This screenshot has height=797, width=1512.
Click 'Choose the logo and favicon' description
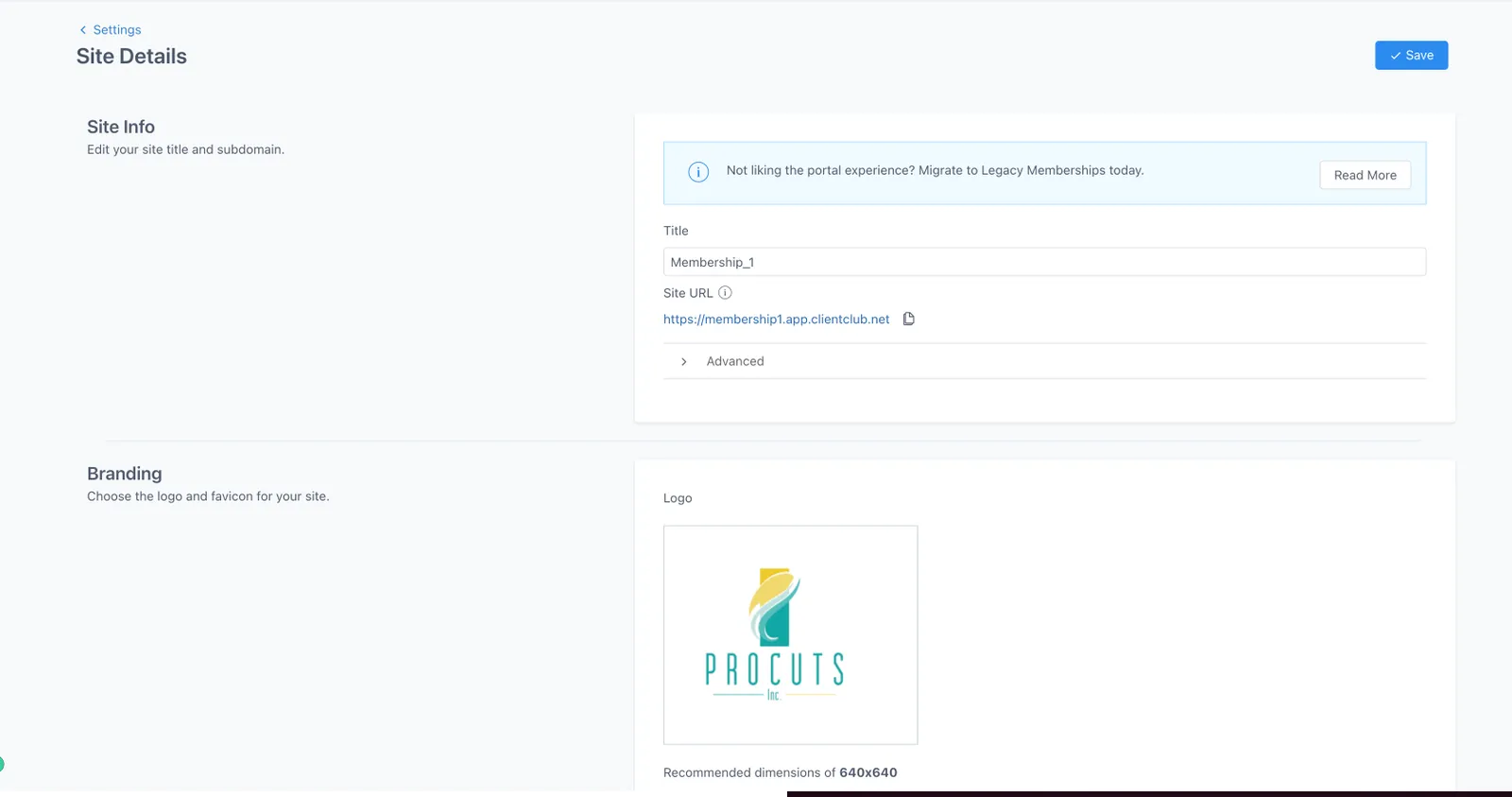point(208,496)
